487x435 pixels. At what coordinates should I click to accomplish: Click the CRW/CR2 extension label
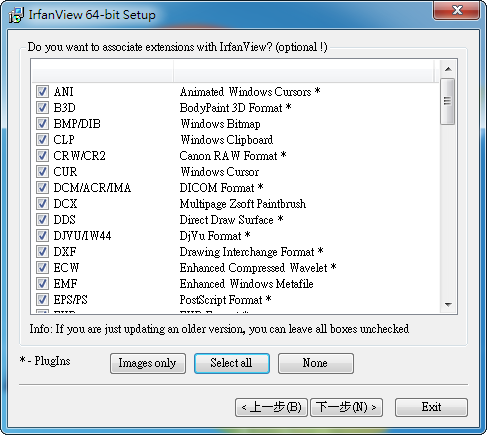pos(79,156)
